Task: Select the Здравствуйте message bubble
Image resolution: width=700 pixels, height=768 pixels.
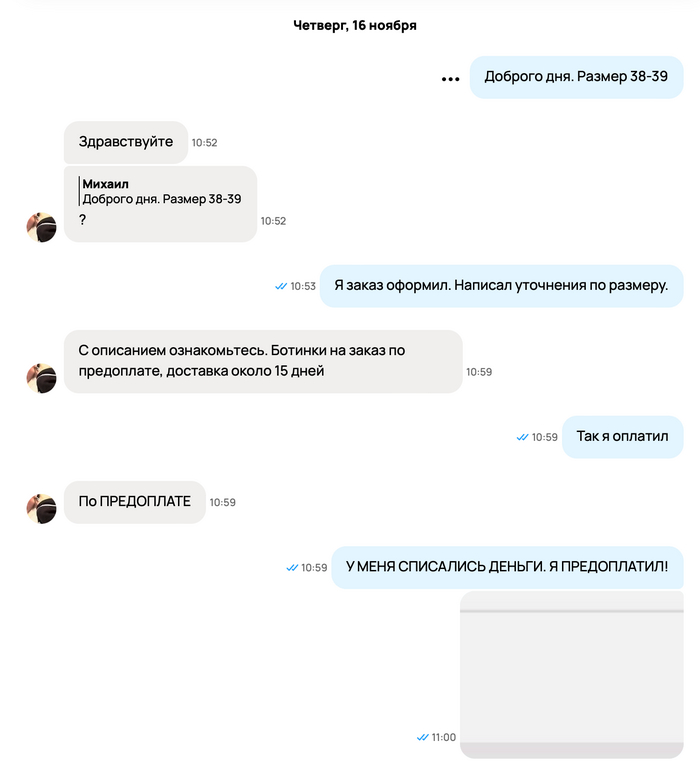Action: pyautogui.click(x=126, y=142)
